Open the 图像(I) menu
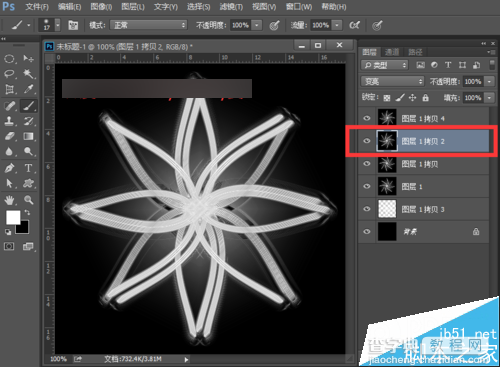This screenshot has width=500, height=367. 101,7
